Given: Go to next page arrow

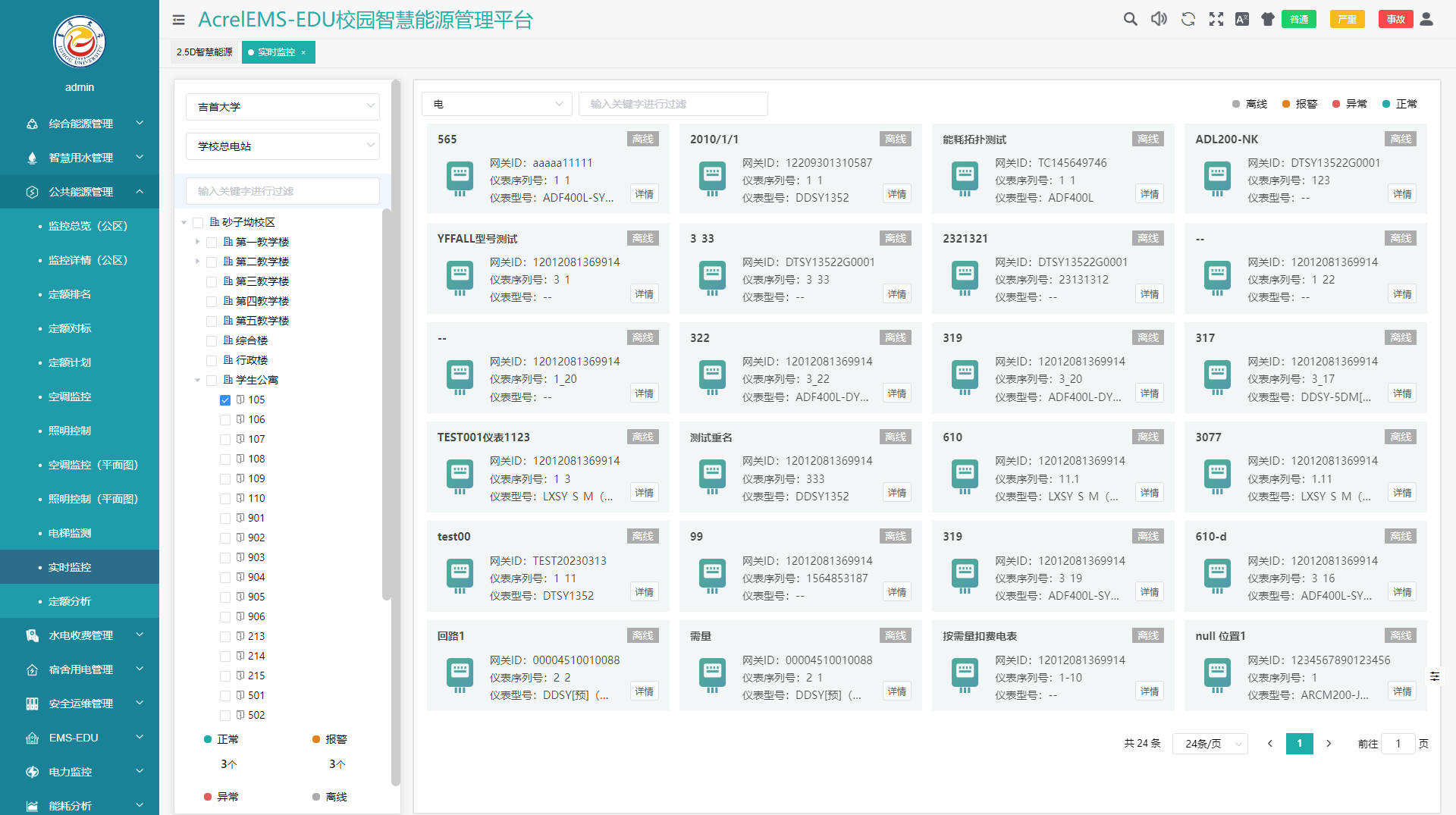Looking at the screenshot, I should [x=1329, y=744].
